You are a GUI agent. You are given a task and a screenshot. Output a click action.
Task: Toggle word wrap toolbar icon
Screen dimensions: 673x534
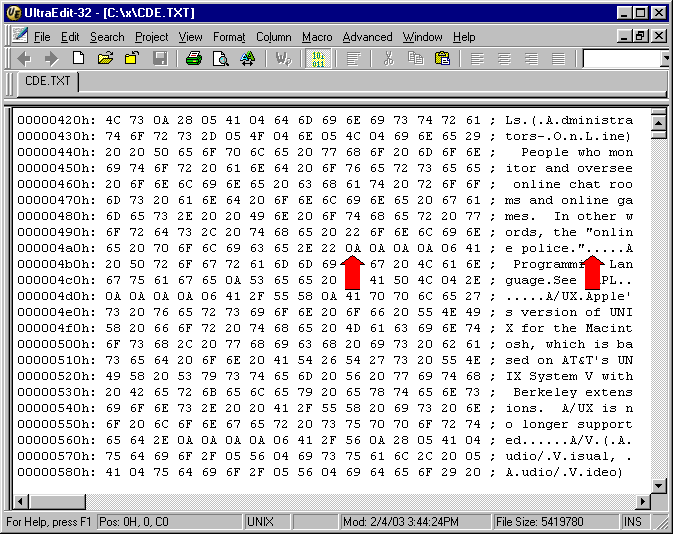pyautogui.click(x=283, y=58)
